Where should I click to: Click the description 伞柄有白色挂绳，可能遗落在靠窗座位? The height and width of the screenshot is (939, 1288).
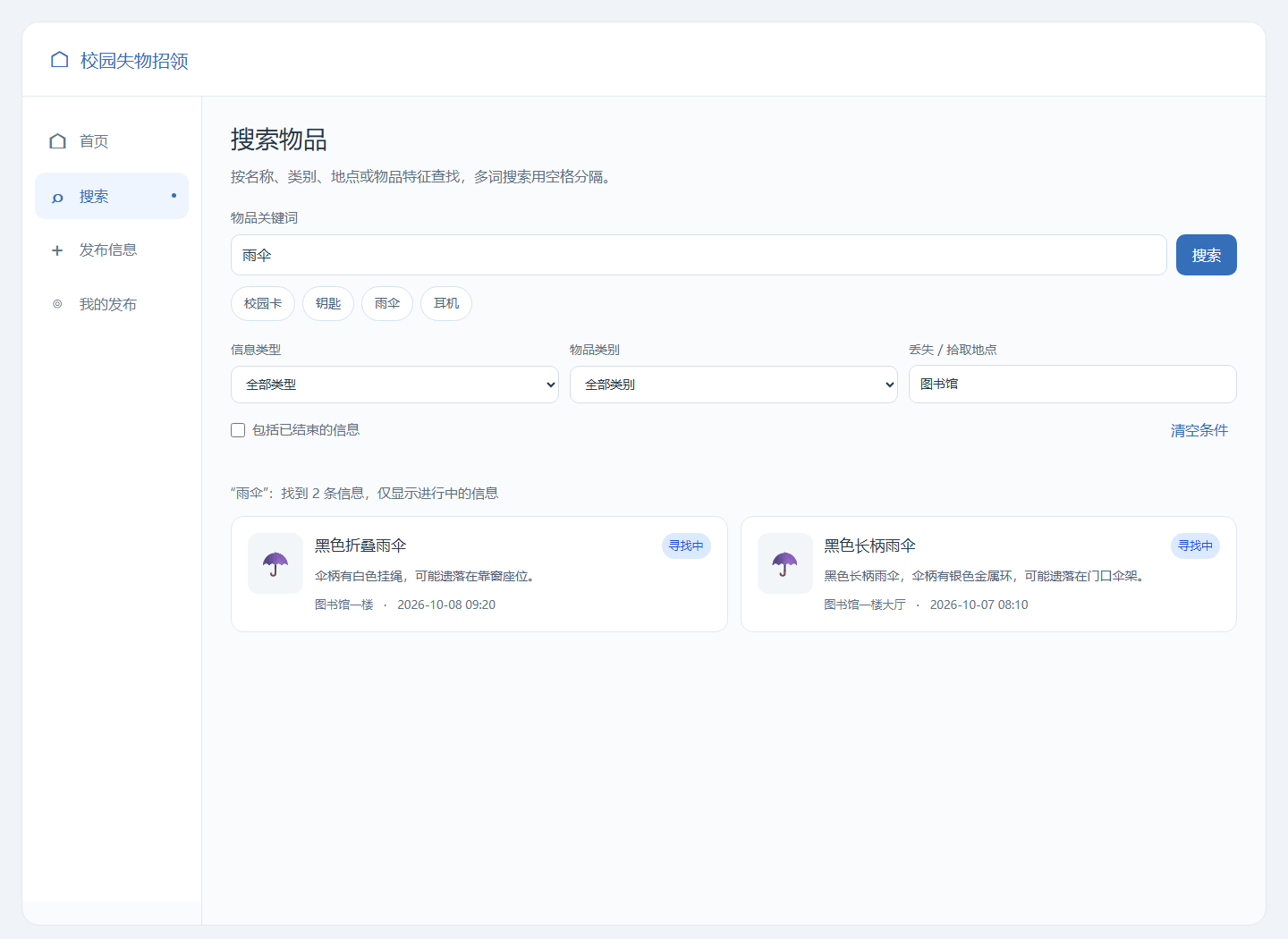click(x=428, y=576)
